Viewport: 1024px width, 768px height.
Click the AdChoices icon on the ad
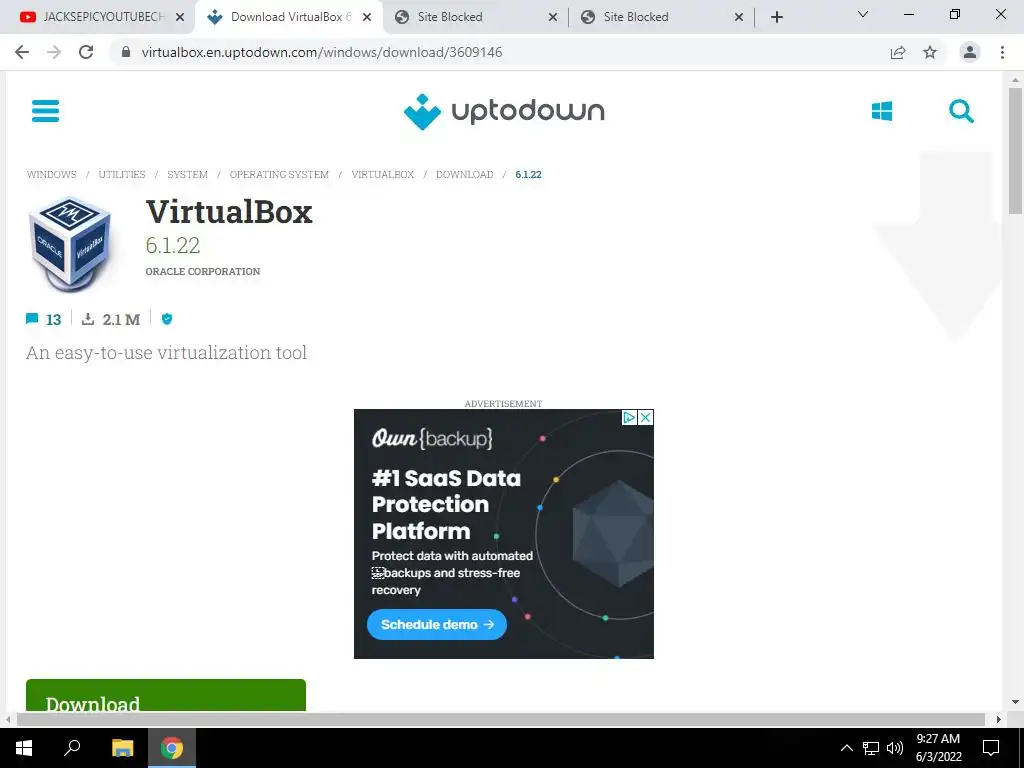coord(630,417)
